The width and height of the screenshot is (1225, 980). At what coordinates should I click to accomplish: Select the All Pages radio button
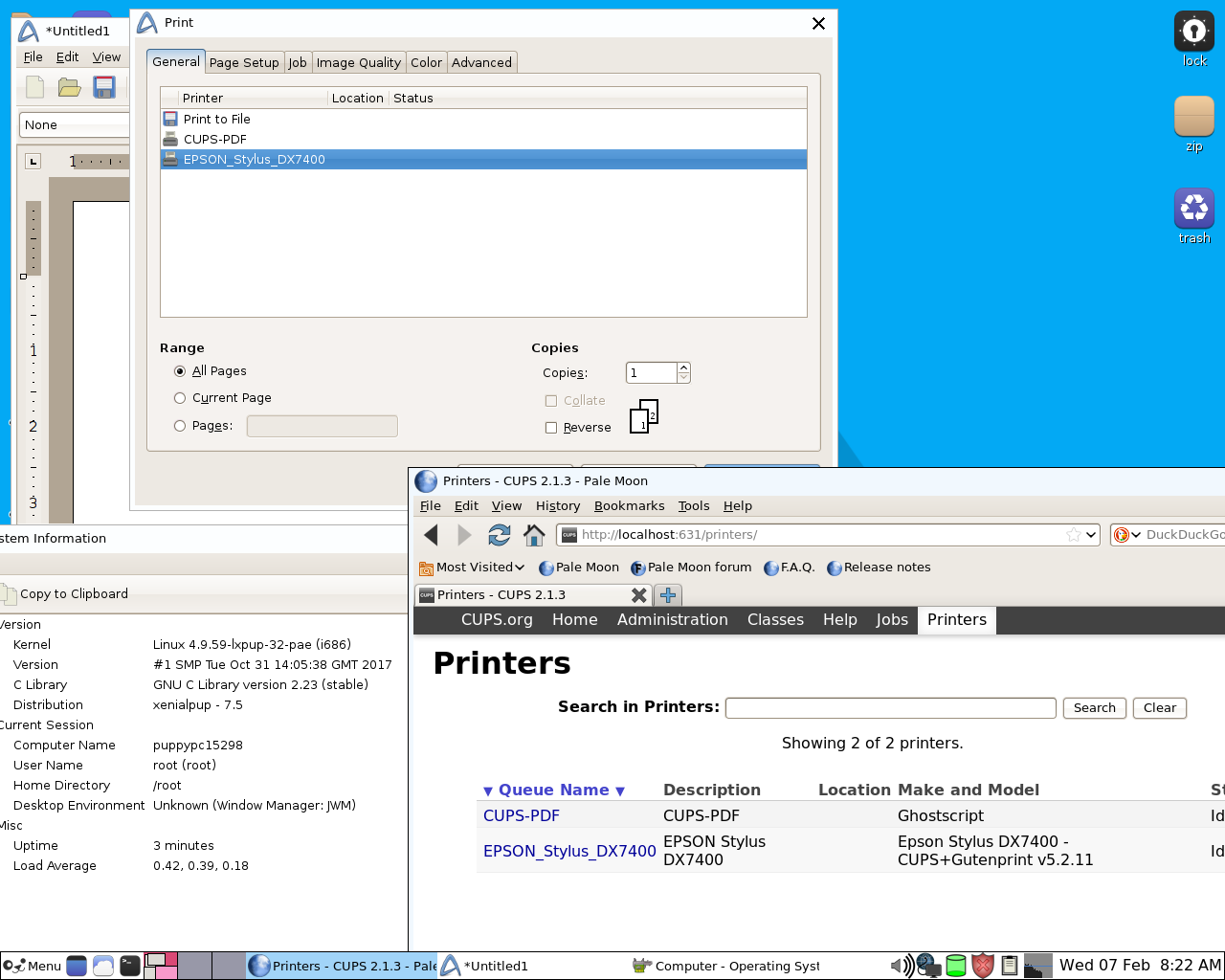coord(180,371)
